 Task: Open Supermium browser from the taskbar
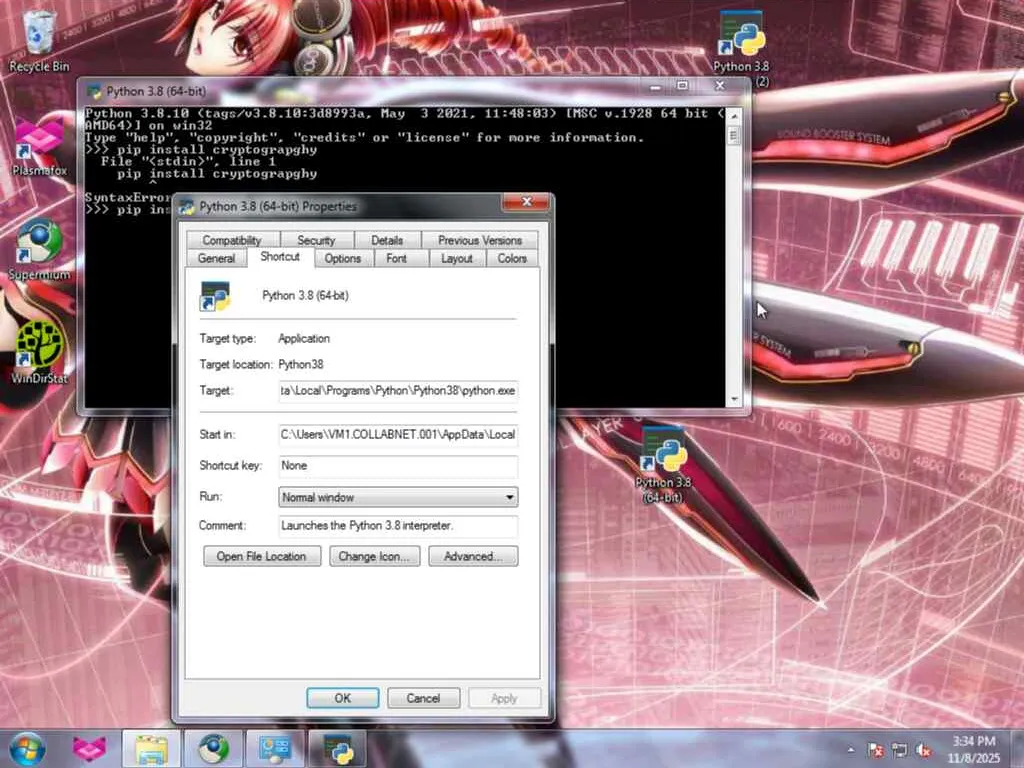click(213, 749)
